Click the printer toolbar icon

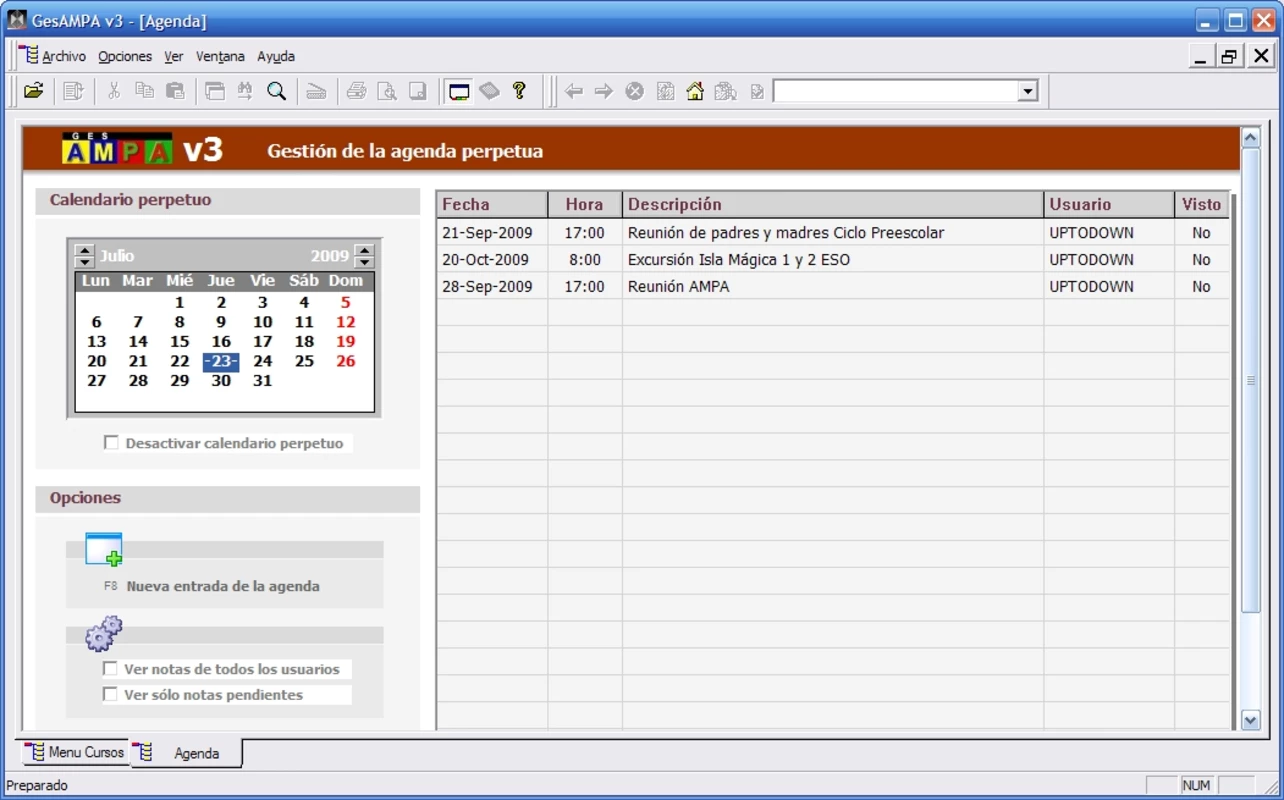coord(356,91)
